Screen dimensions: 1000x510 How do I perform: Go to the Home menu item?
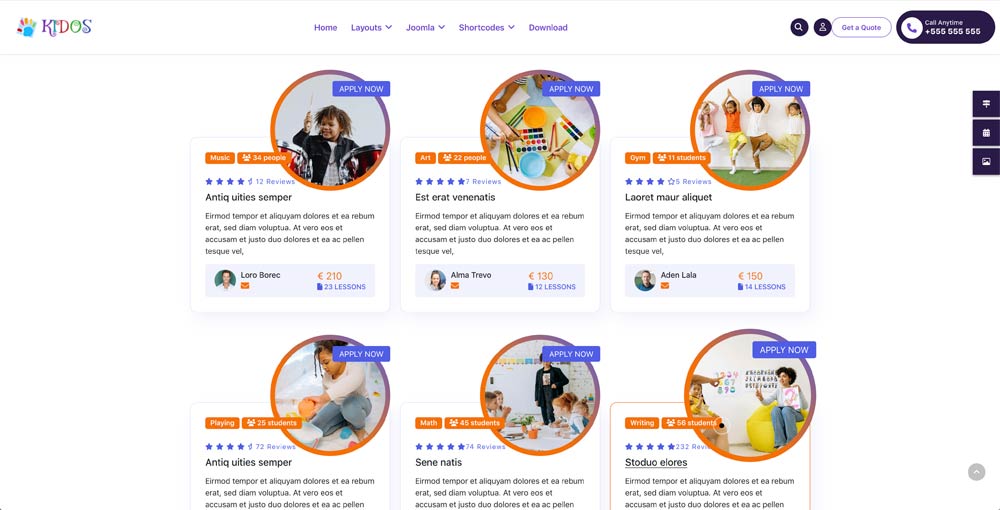pyautogui.click(x=325, y=27)
